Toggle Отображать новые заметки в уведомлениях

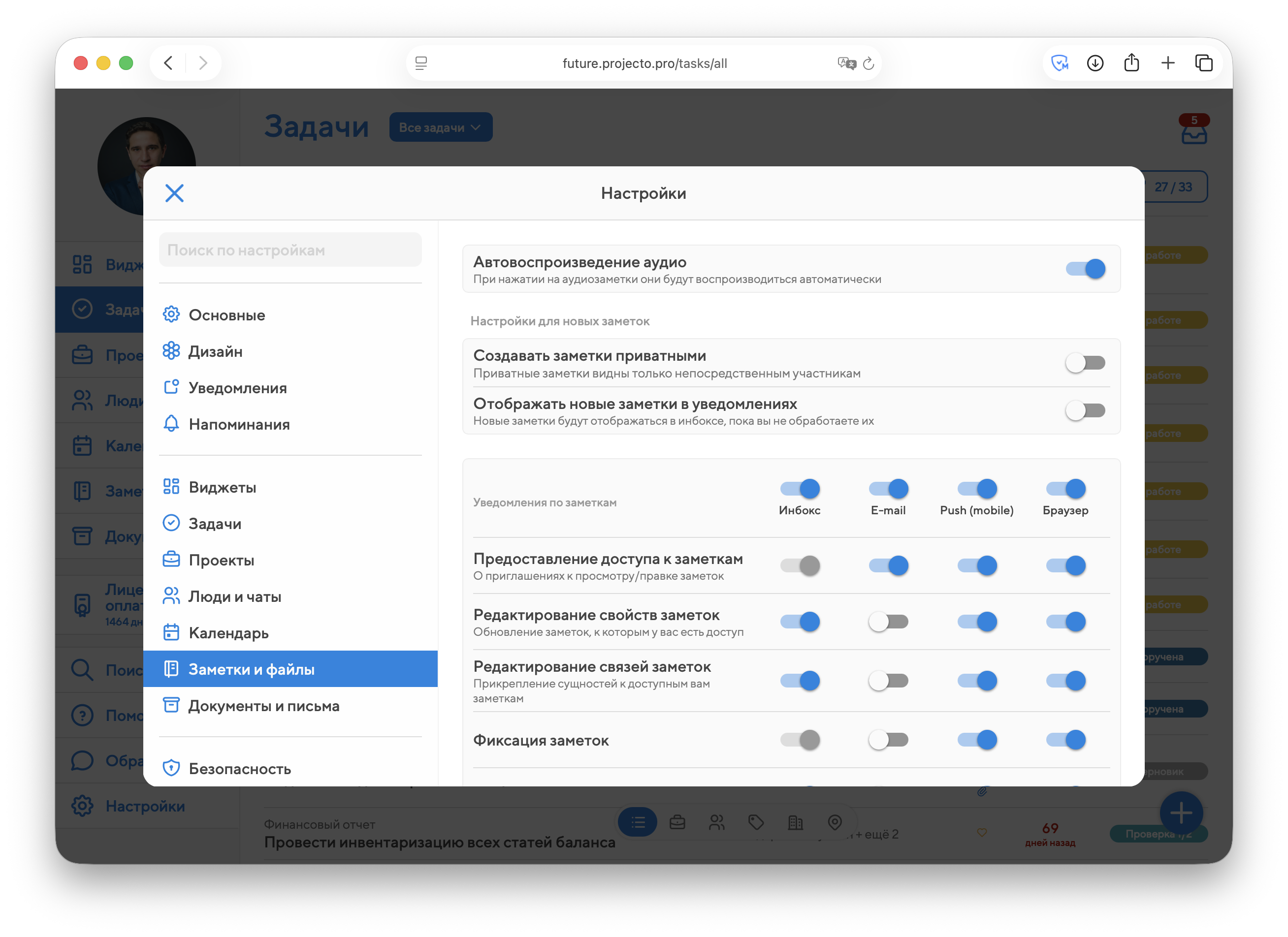(1085, 410)
